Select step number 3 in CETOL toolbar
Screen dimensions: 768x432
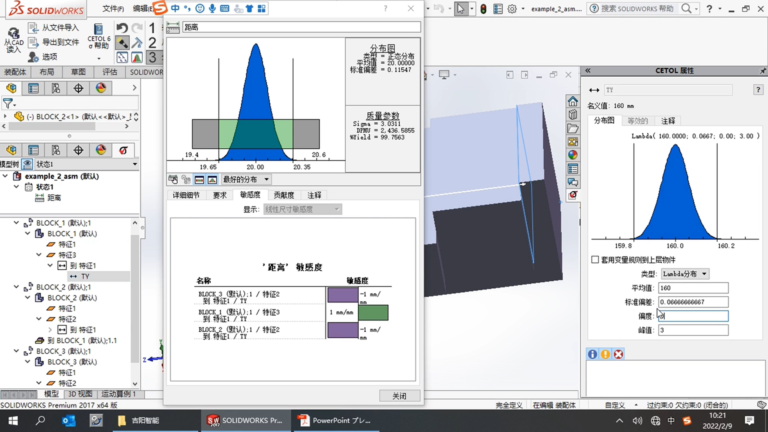[x=152, y=57]
